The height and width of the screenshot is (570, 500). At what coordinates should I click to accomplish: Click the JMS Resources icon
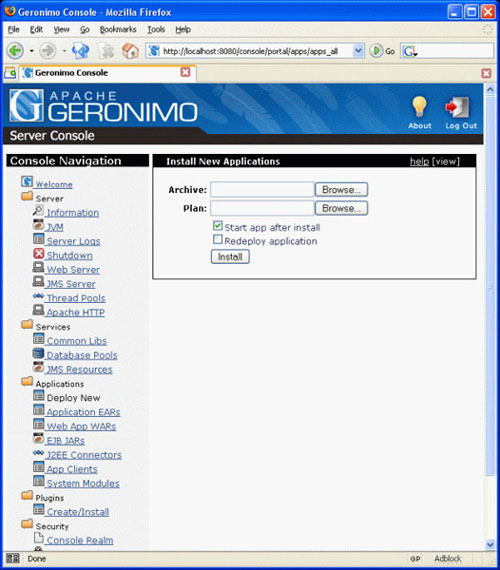(x=38, y=367)
